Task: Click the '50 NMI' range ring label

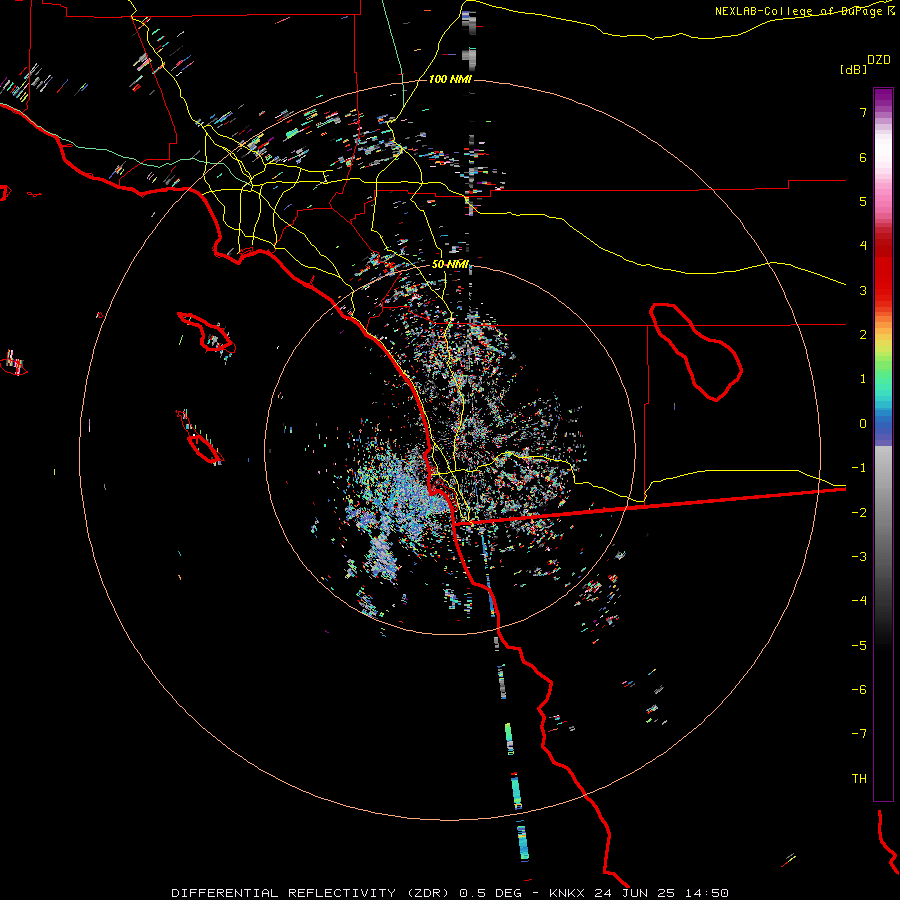Action: [451, 264]
